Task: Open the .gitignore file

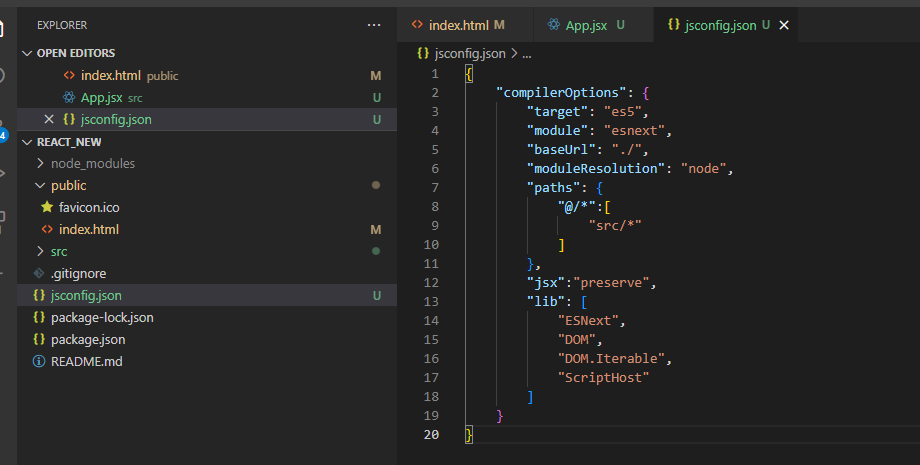Action: point(207,273)
